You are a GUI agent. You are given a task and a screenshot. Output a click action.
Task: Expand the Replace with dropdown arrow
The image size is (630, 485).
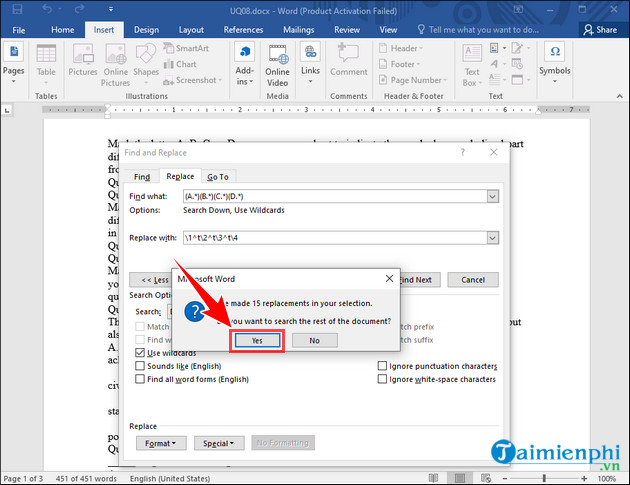493,238
